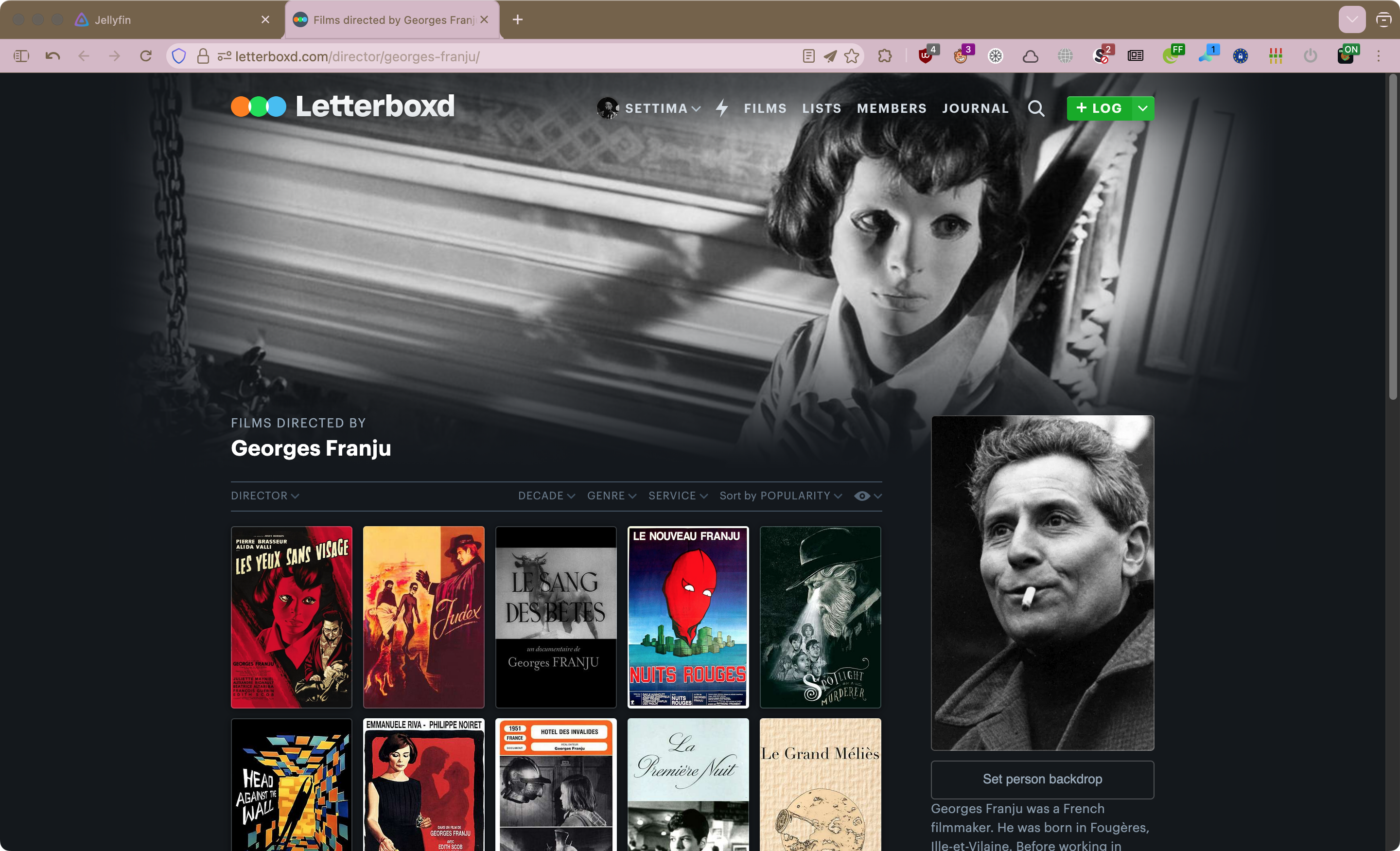The height and width of the screenshot is (851, 1400).
Task: Click the Letterboxd logo
Action: tap(343, 106)
